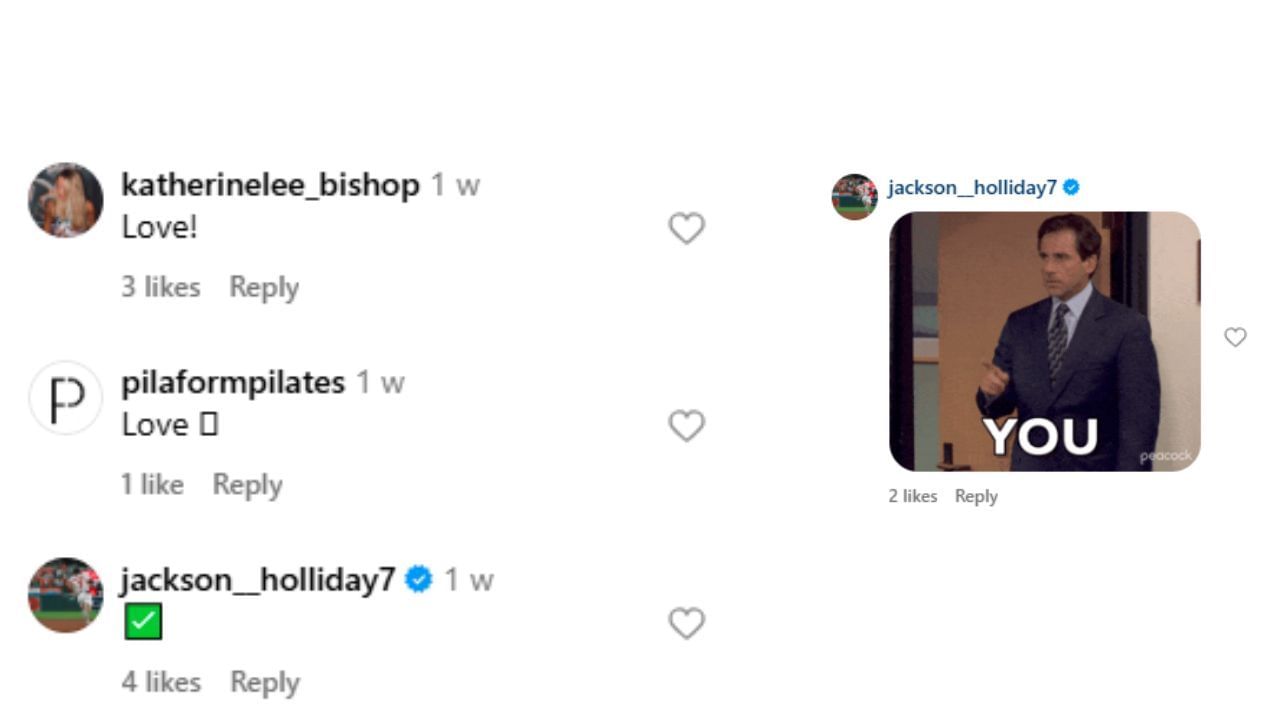
Task: Like jackson__holliday7's green checkmark comment
Action: tap(686, 623)
